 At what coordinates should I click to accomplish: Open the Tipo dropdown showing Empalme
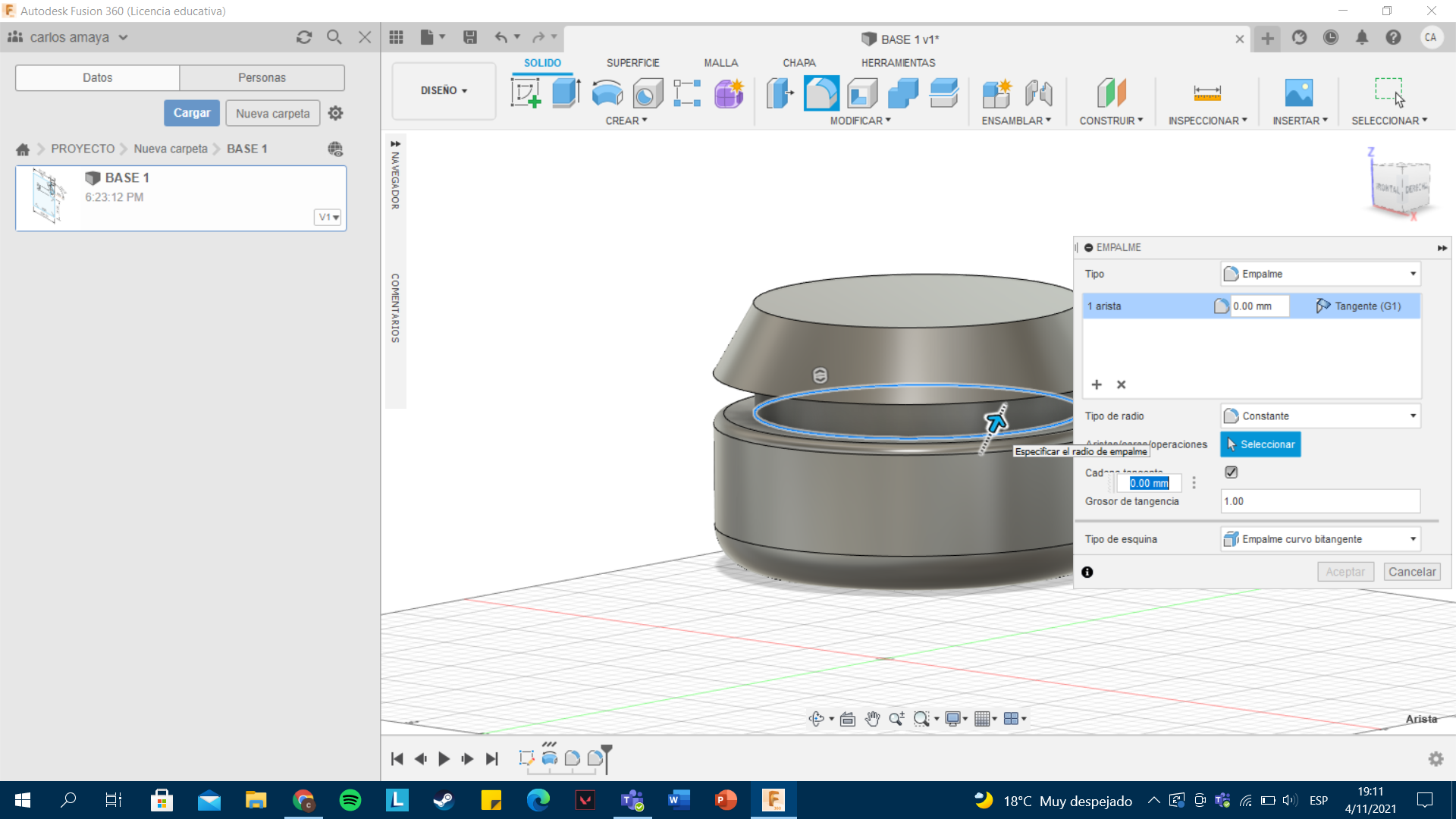pos(1320,274)
